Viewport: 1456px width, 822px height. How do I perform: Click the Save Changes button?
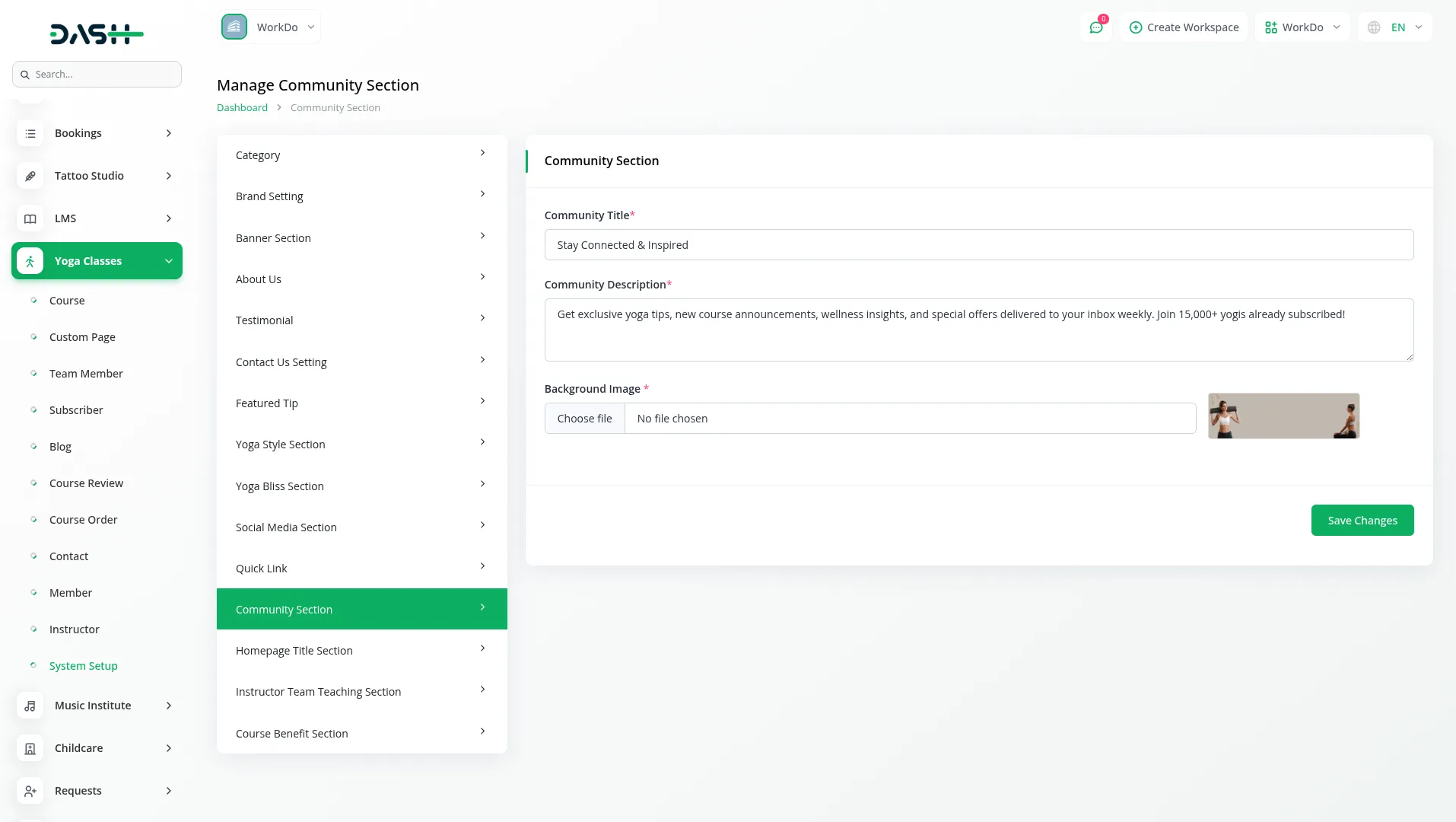[1362, 521]
